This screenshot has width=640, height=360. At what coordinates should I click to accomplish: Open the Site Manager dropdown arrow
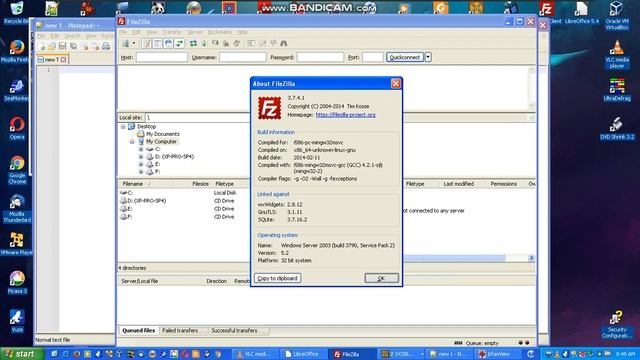click(134, 43)
